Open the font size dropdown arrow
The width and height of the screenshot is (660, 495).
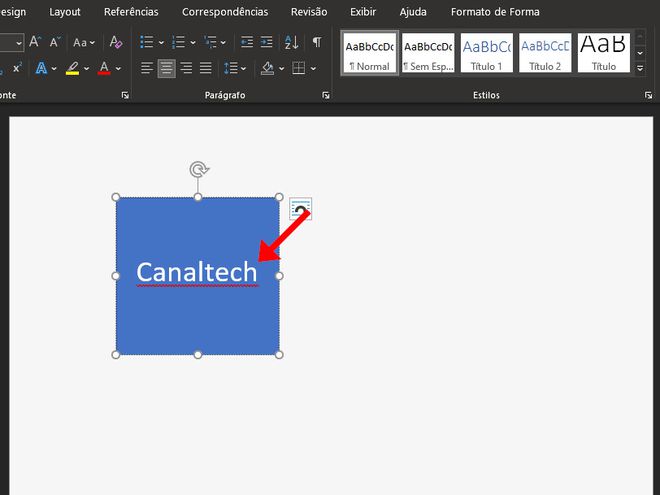(x=19, y=43)
